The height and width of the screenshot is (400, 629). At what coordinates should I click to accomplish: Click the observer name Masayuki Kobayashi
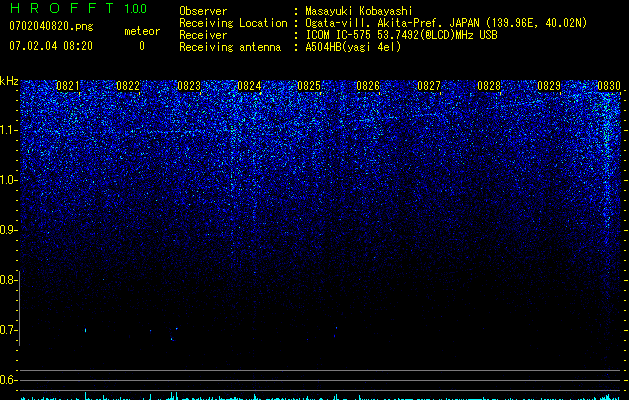click(x=359, y=11)
